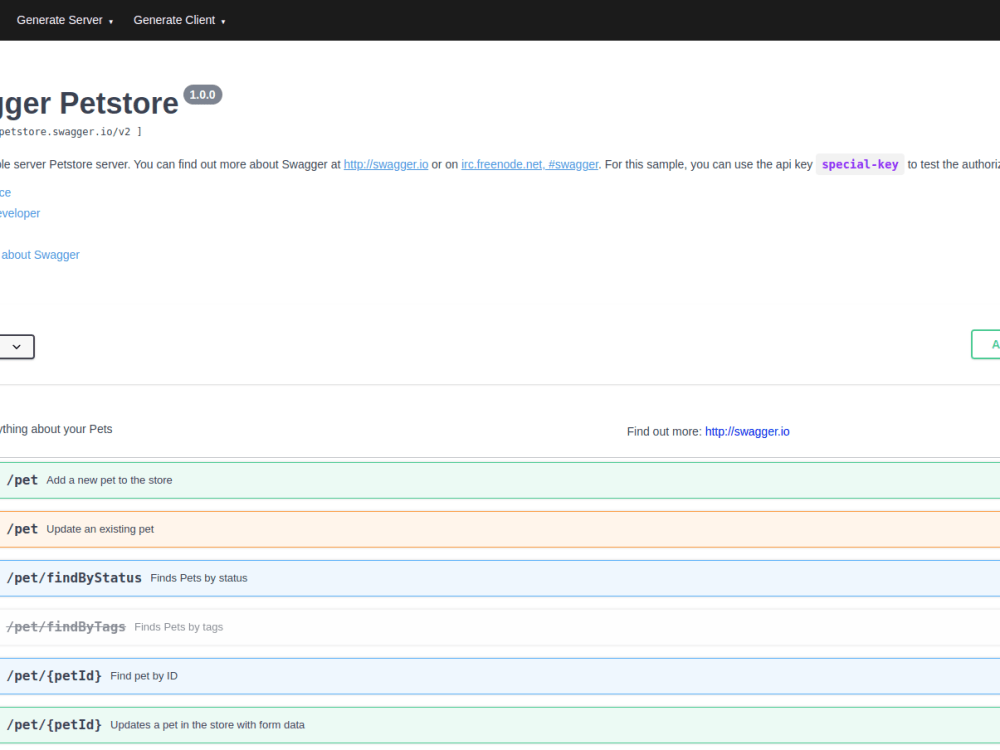Select the special-key code text
1000x750 pixels.
click(860, 165)
